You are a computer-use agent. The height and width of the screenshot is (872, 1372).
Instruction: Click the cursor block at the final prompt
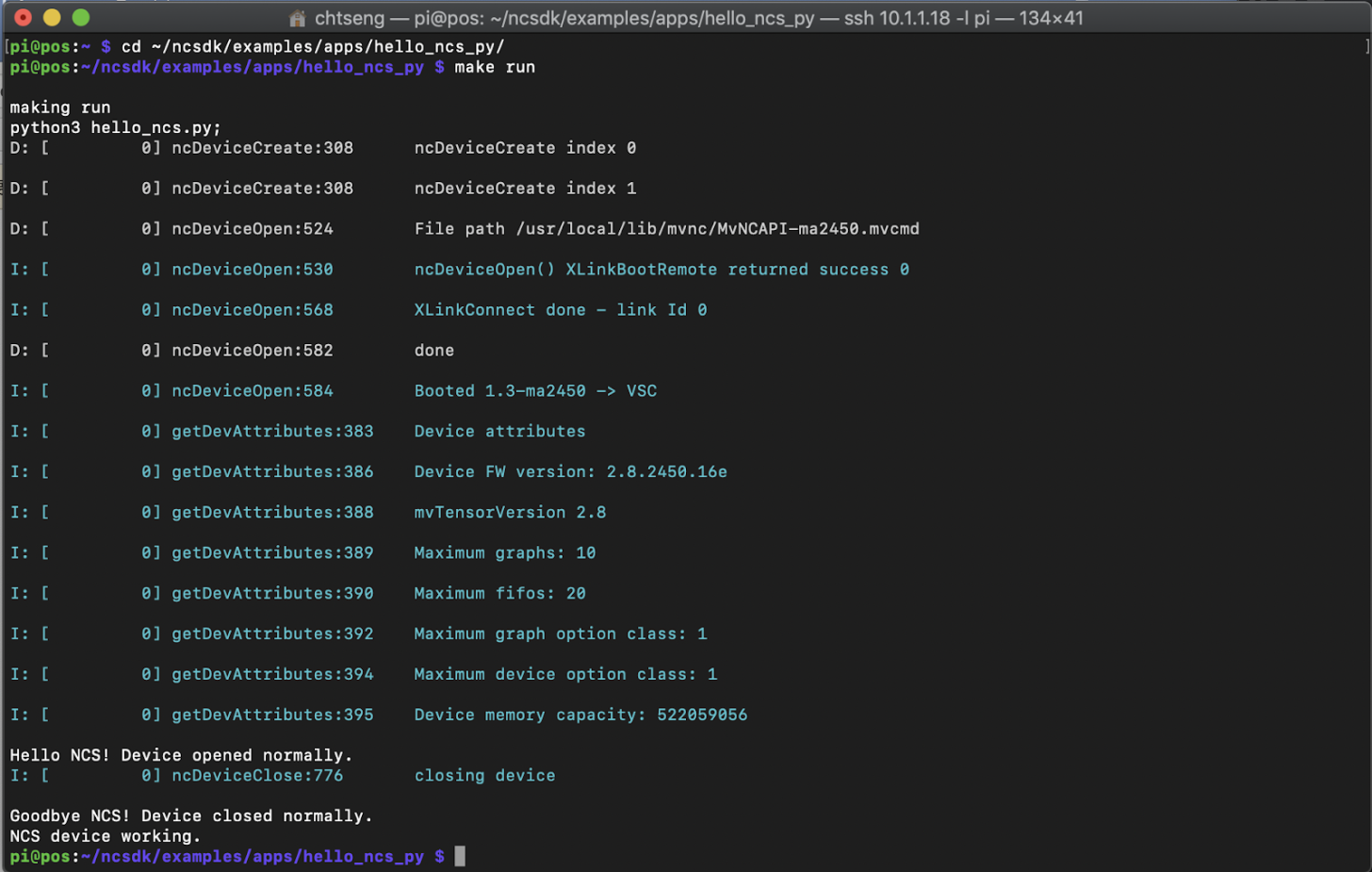pos(460,856)
